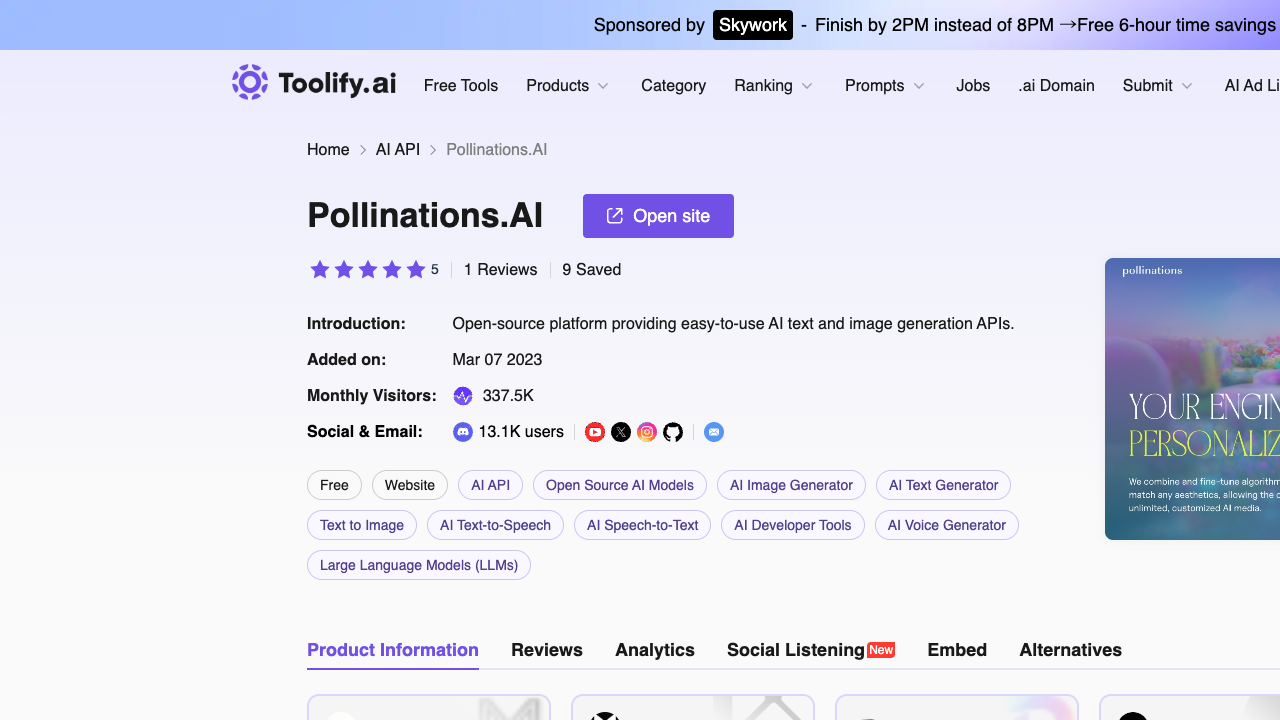Open the YouTube social icon
This screenshot has height=720, width=1280.
tap(595, 432)
